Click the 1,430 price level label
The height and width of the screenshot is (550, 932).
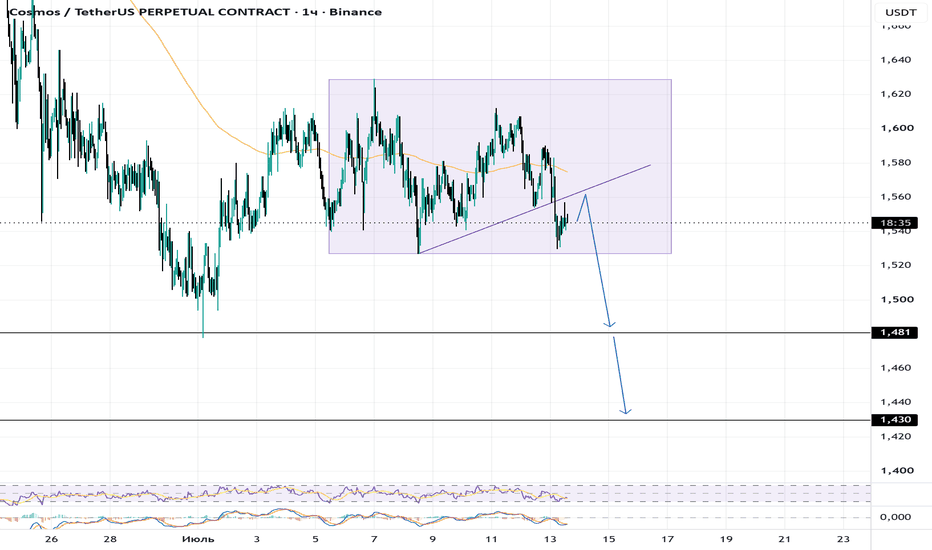(x=895, y=420)
